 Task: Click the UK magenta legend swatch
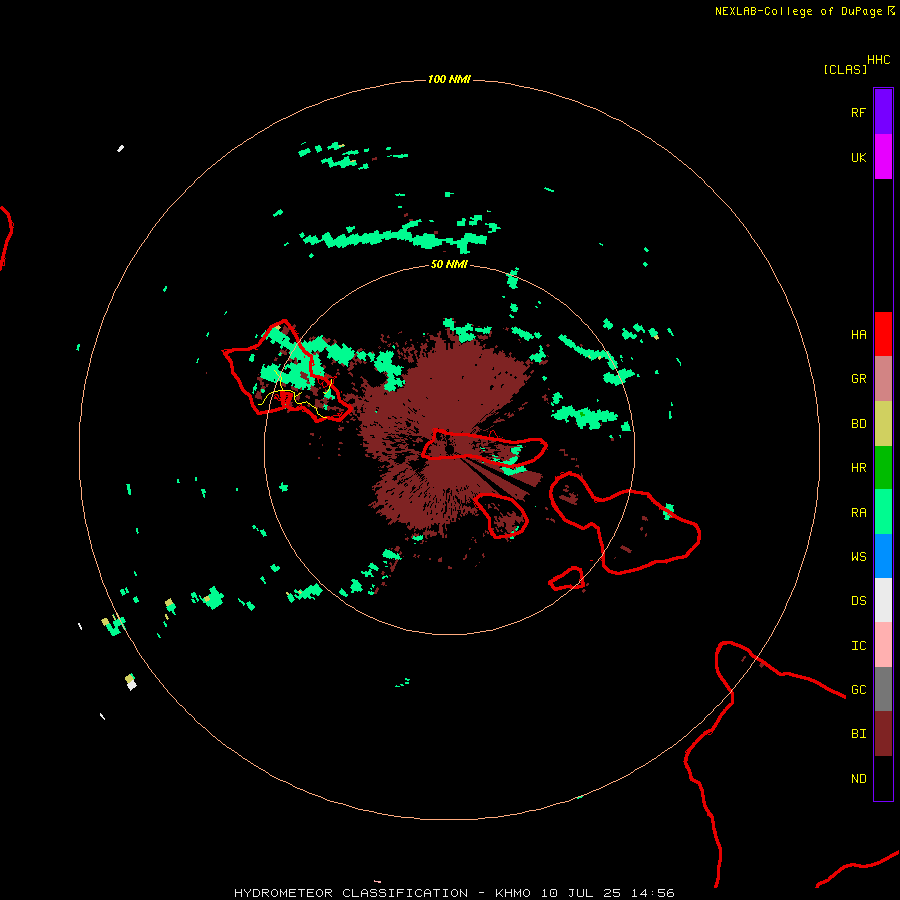point(883,157)
